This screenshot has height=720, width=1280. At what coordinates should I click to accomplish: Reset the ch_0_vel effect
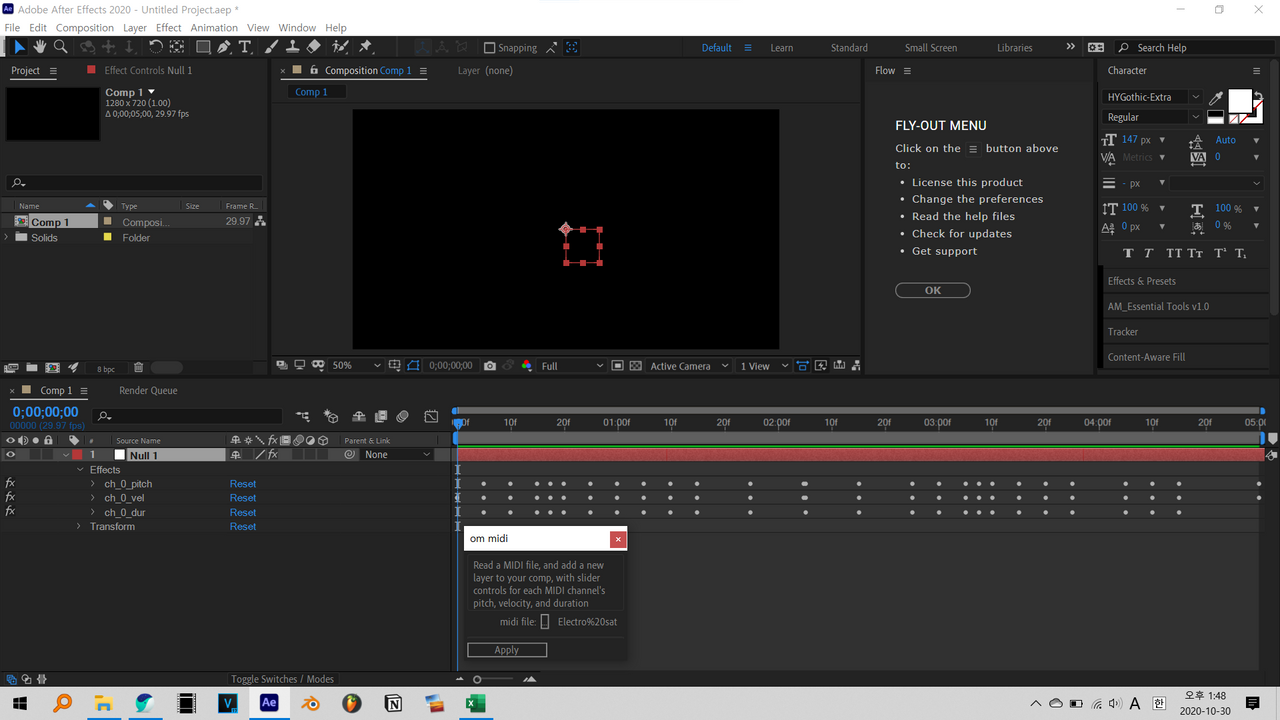243,498
